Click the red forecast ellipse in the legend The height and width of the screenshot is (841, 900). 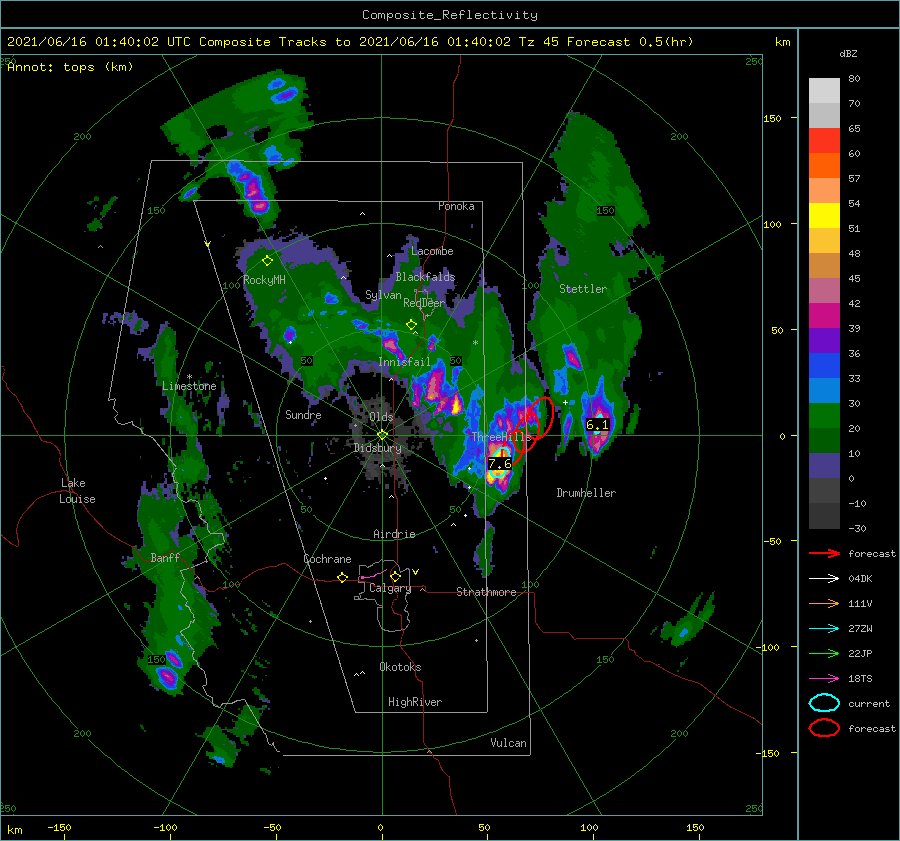824,728
